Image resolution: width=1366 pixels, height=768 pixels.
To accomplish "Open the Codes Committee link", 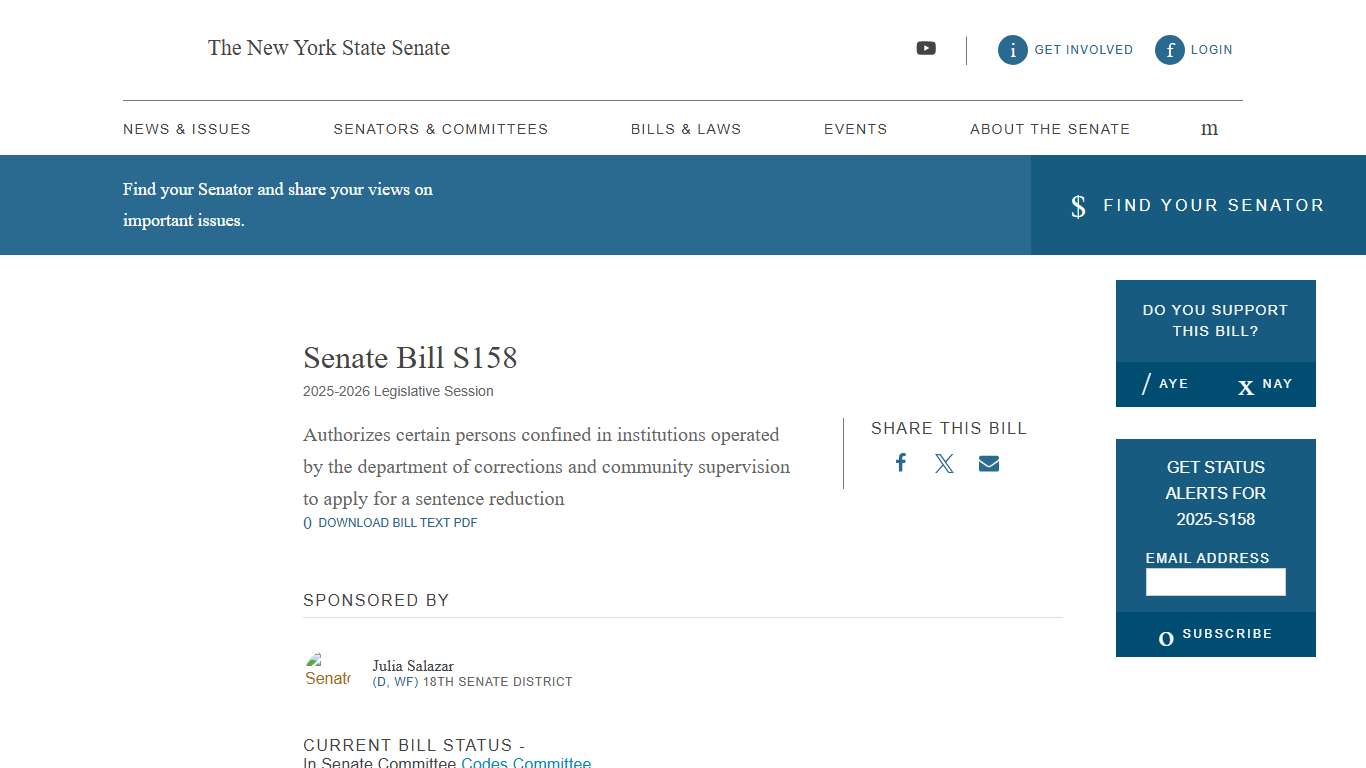I will (x=526, y=762).
